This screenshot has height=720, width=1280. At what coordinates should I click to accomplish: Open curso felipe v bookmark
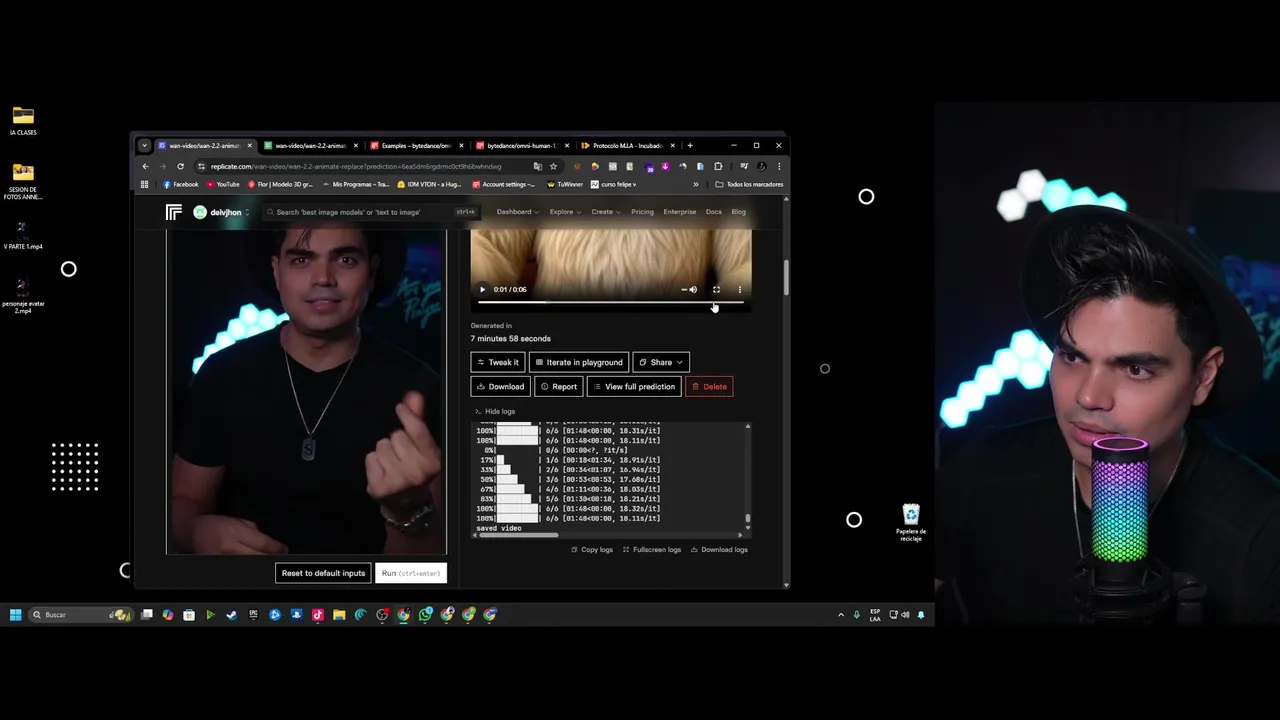613,184
